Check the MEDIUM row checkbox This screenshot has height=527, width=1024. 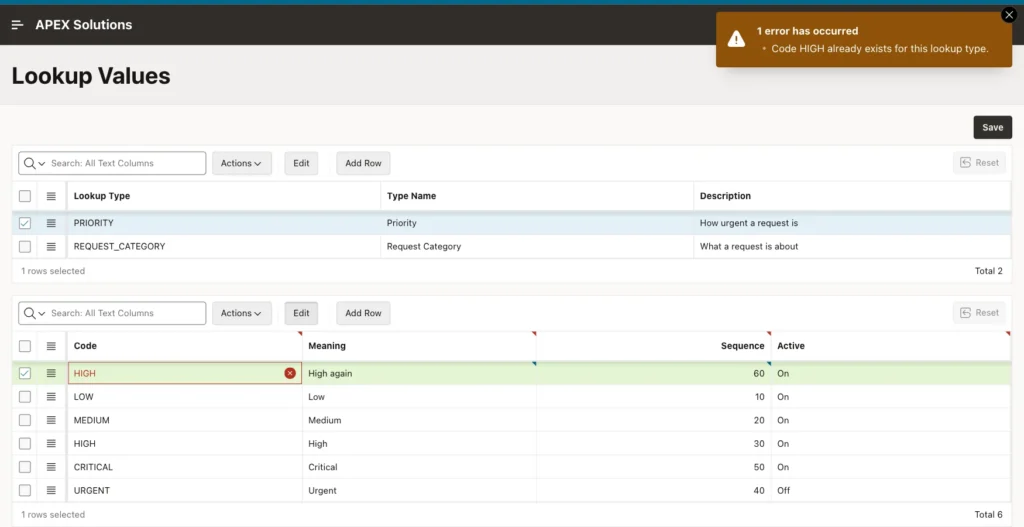pos(25,421)
